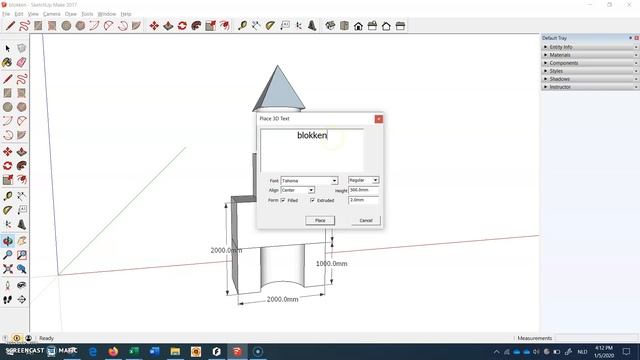Expand the Styles tray panel

[590, 71]
